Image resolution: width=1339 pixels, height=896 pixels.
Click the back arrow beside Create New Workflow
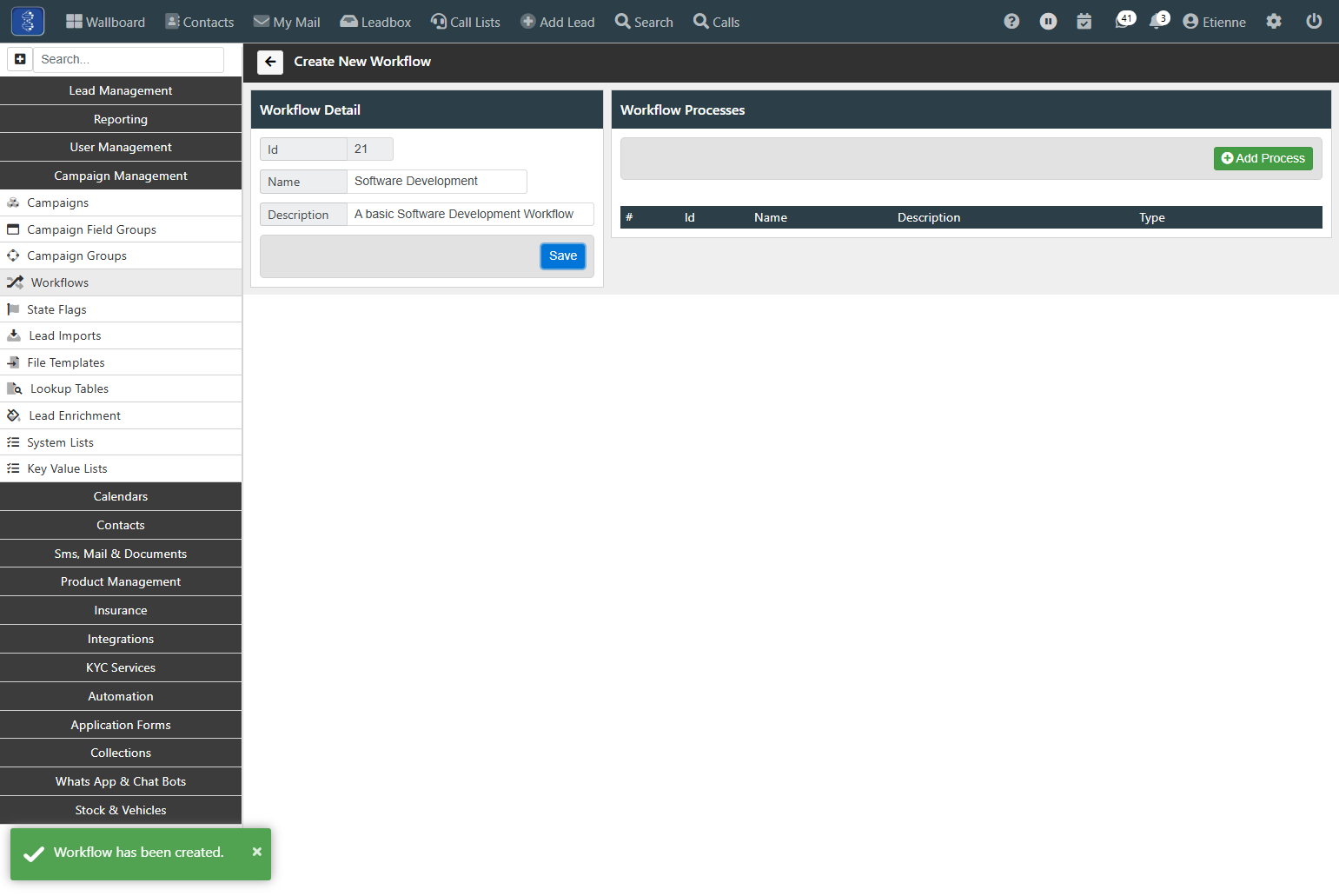(x=270, y=62)
